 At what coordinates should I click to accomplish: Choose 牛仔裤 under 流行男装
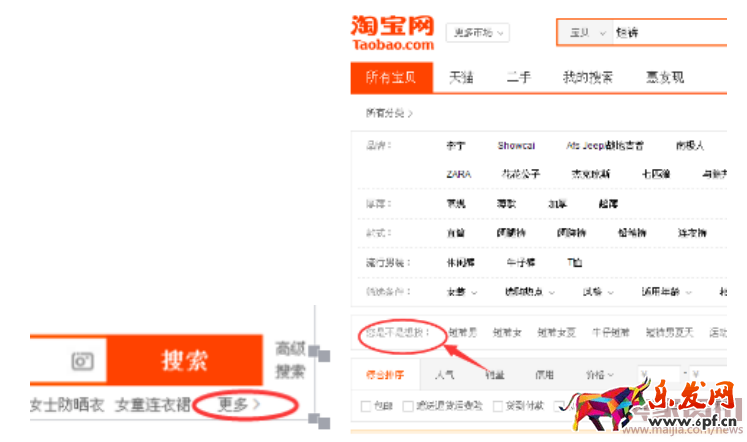pyautogui.click(x=521, y=262)
